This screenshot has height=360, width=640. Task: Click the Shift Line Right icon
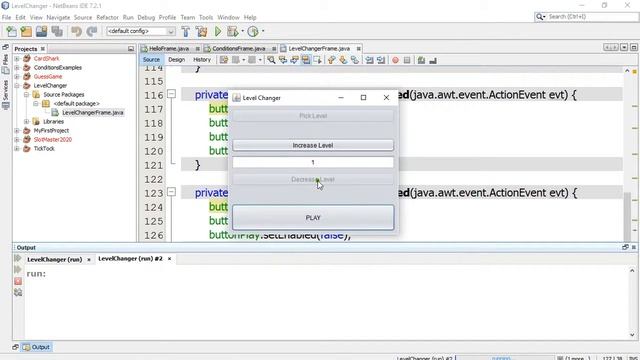(381, 60)
